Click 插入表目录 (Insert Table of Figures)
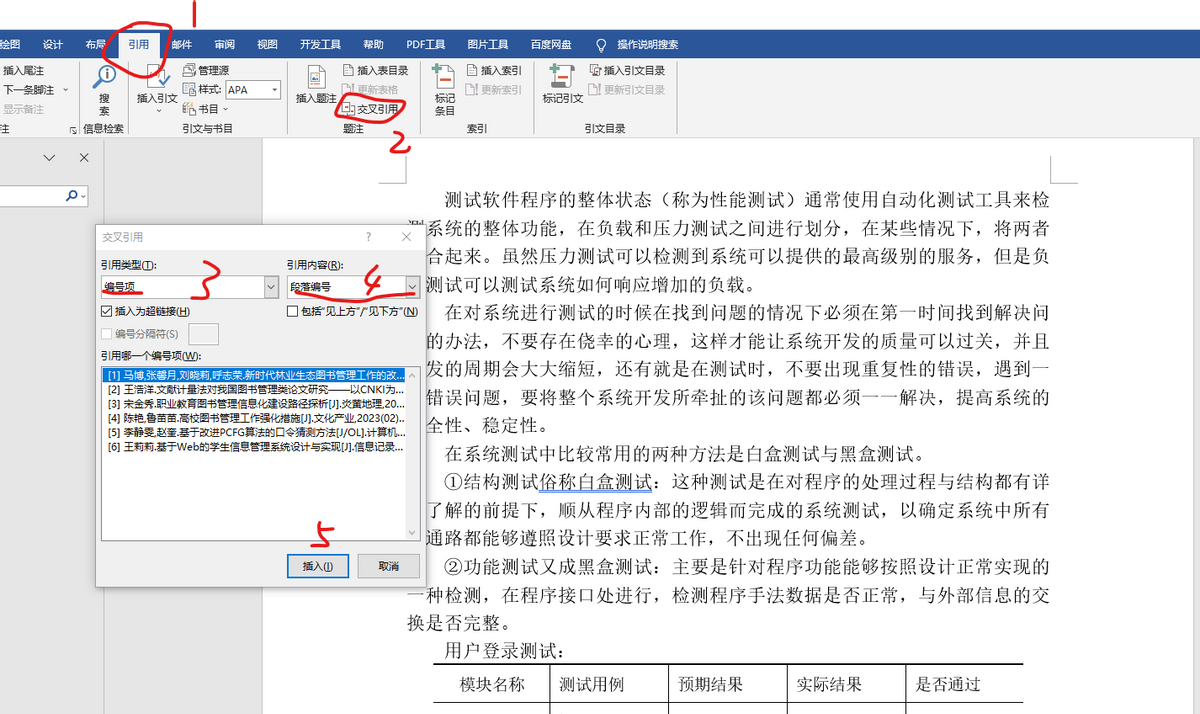This screenshot has height=714, width=1200. [x=375, y=70]
